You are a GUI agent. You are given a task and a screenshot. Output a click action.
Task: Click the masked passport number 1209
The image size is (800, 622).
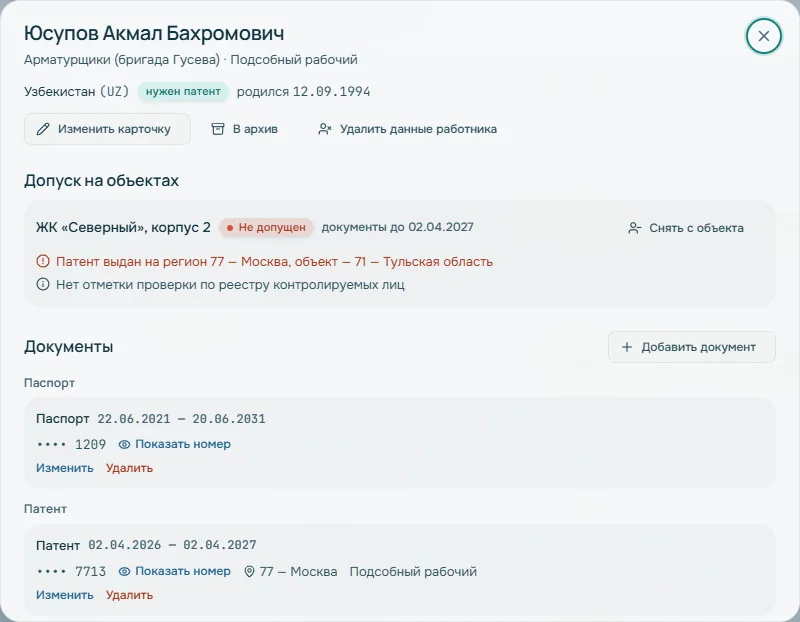71,444
